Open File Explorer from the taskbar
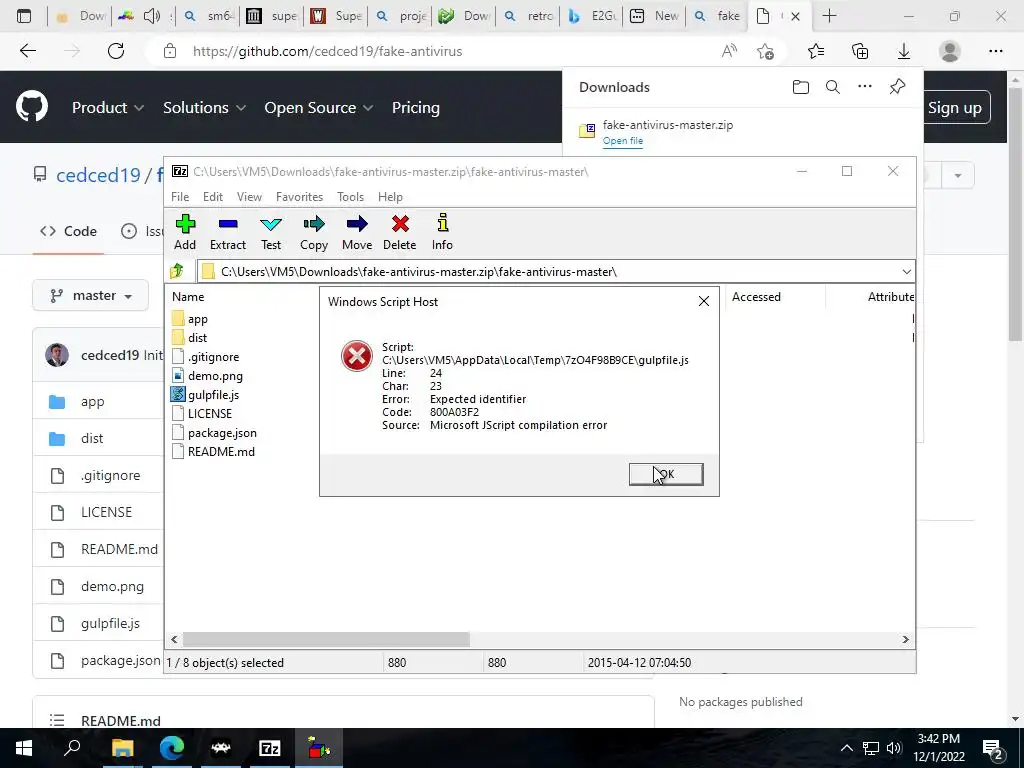 pyautogui.click(x=122, y=748)
